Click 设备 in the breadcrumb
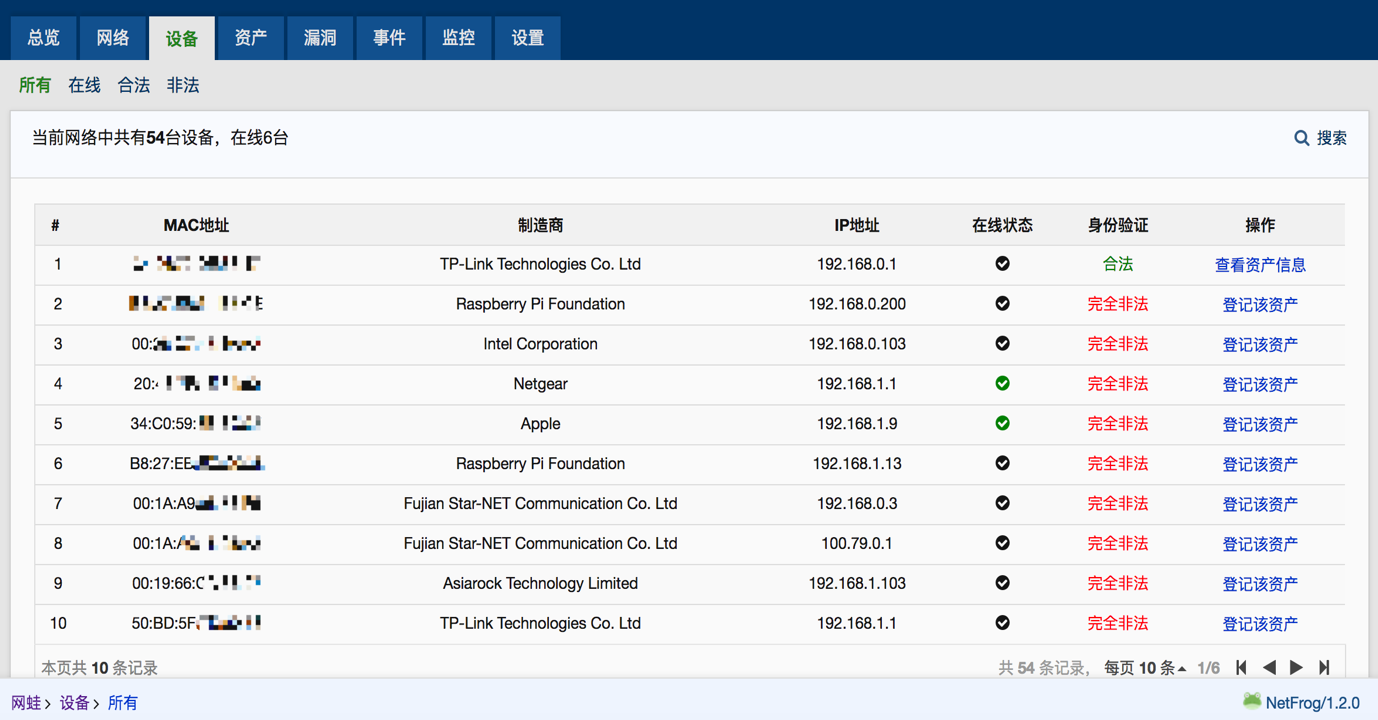 [x=74, y=703]
